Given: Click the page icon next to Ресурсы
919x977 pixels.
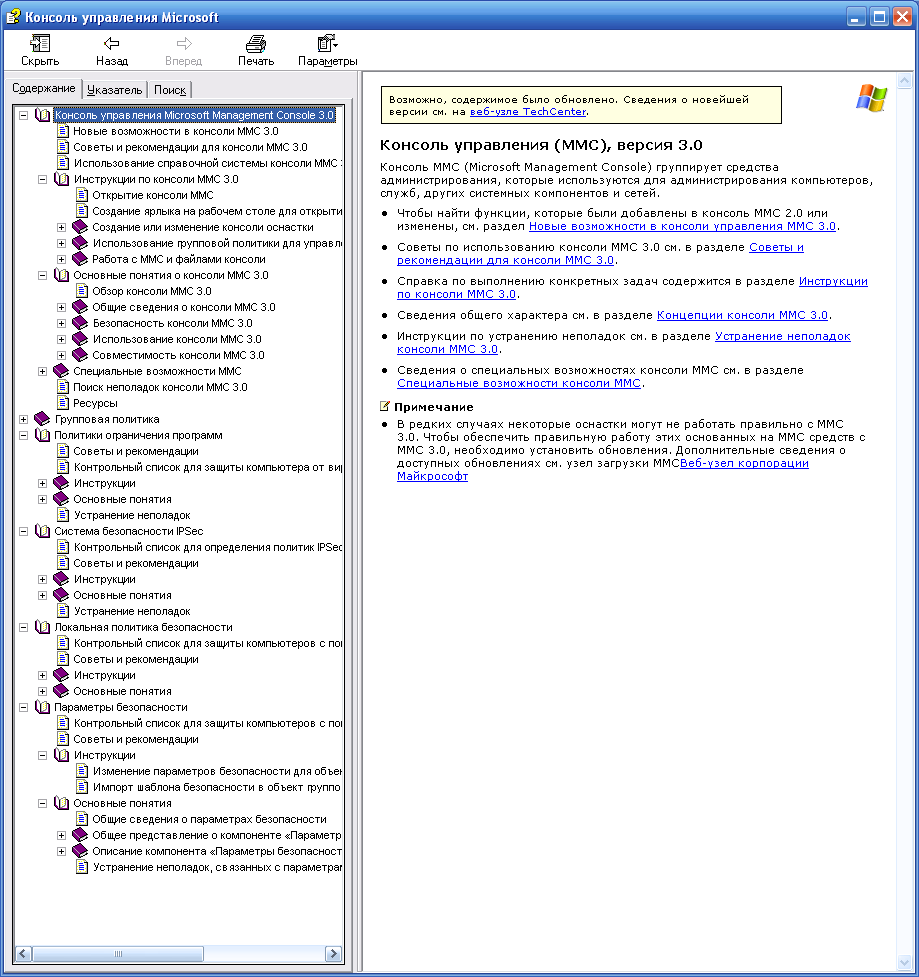Looking at the screenshot, I should coord(63,403).
